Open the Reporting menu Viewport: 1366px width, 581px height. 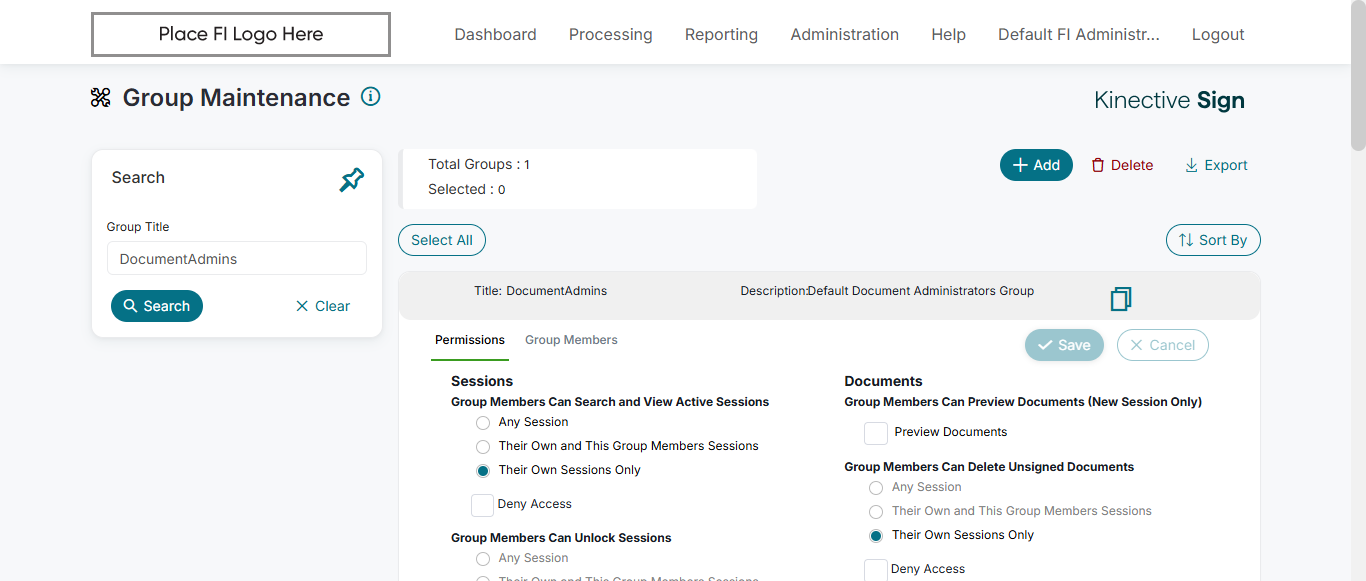(721, 34)
